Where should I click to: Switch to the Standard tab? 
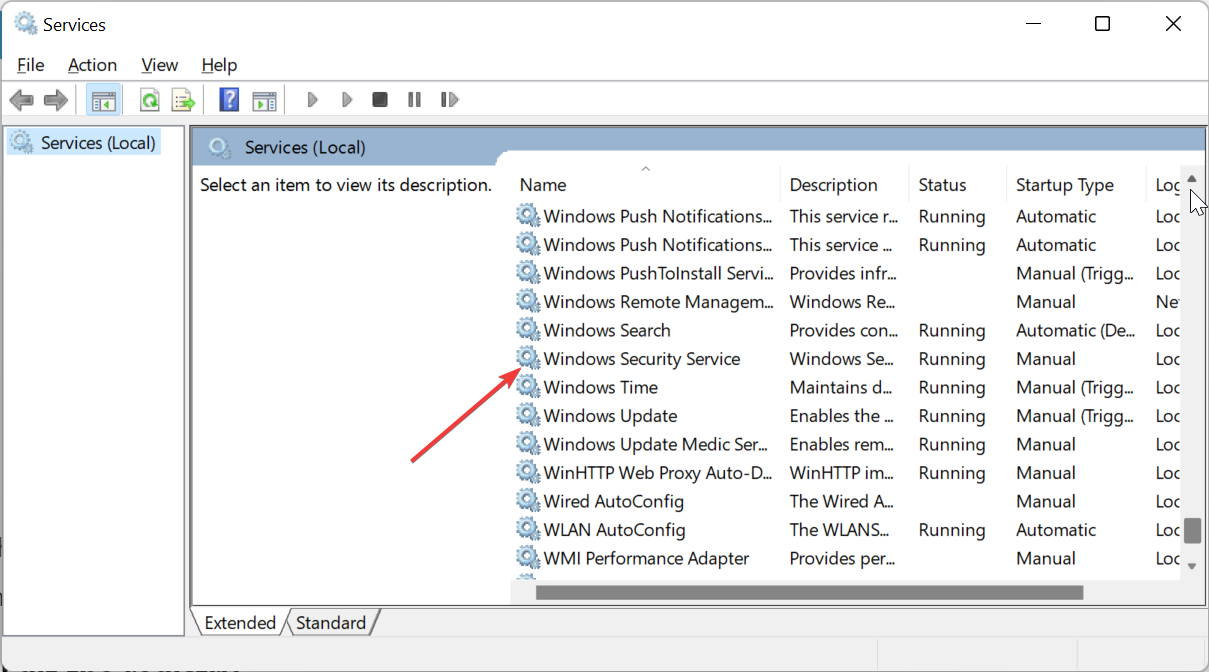tap(331, 623)
